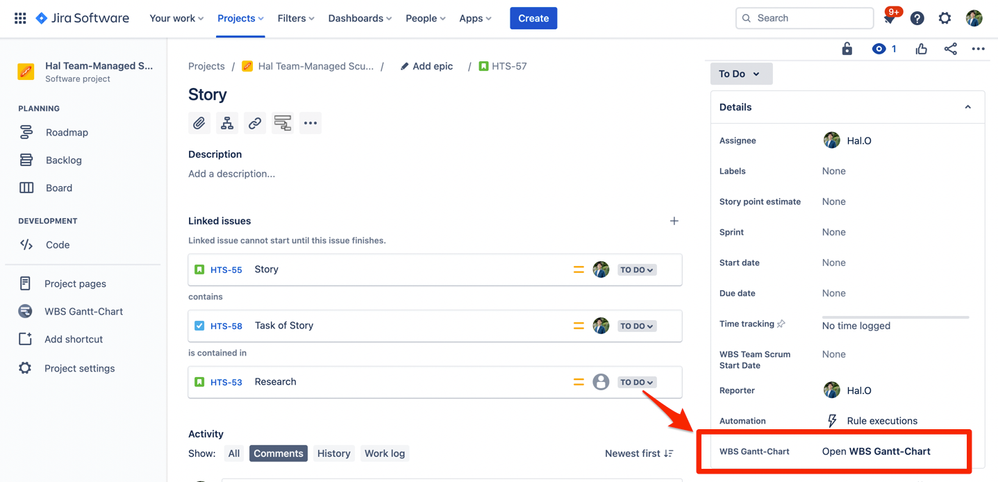Click the Project settings gear icon
Image resolution: width=998 pixels, height=482 pixels.
coord(25,368)
